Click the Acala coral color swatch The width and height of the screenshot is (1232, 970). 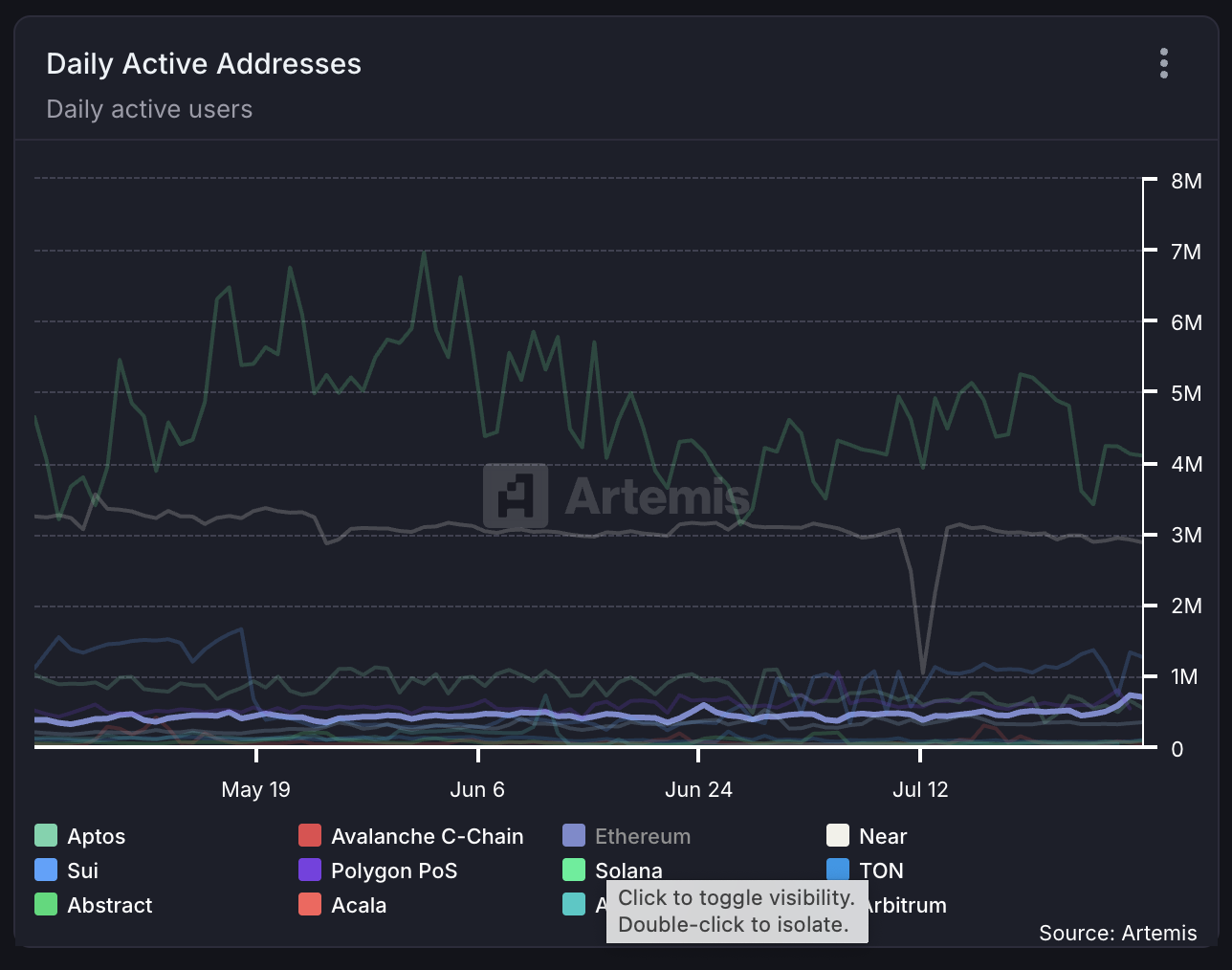point(310,904)
